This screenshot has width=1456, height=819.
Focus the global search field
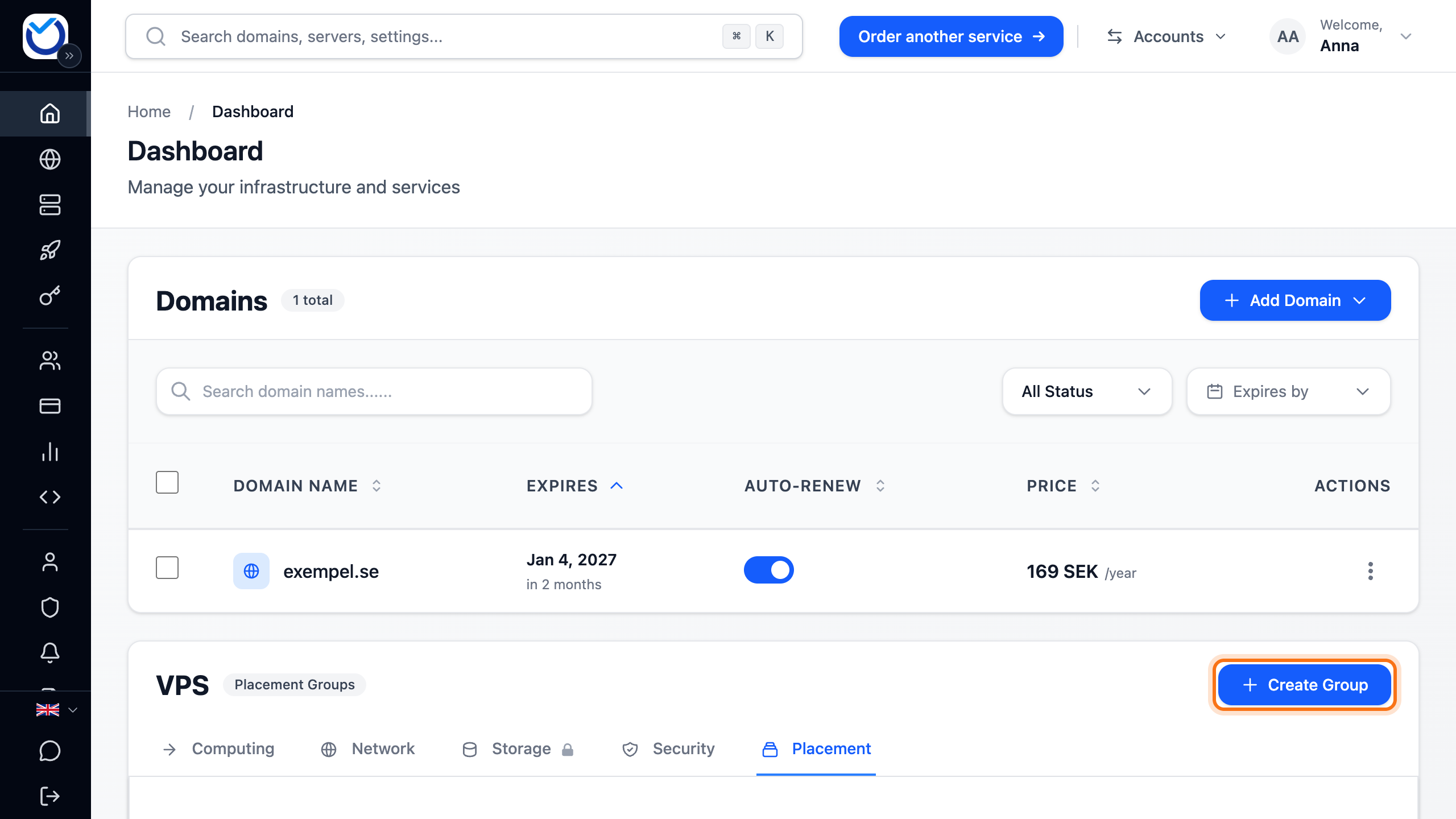pyautogui.click(x=464, y=36)
